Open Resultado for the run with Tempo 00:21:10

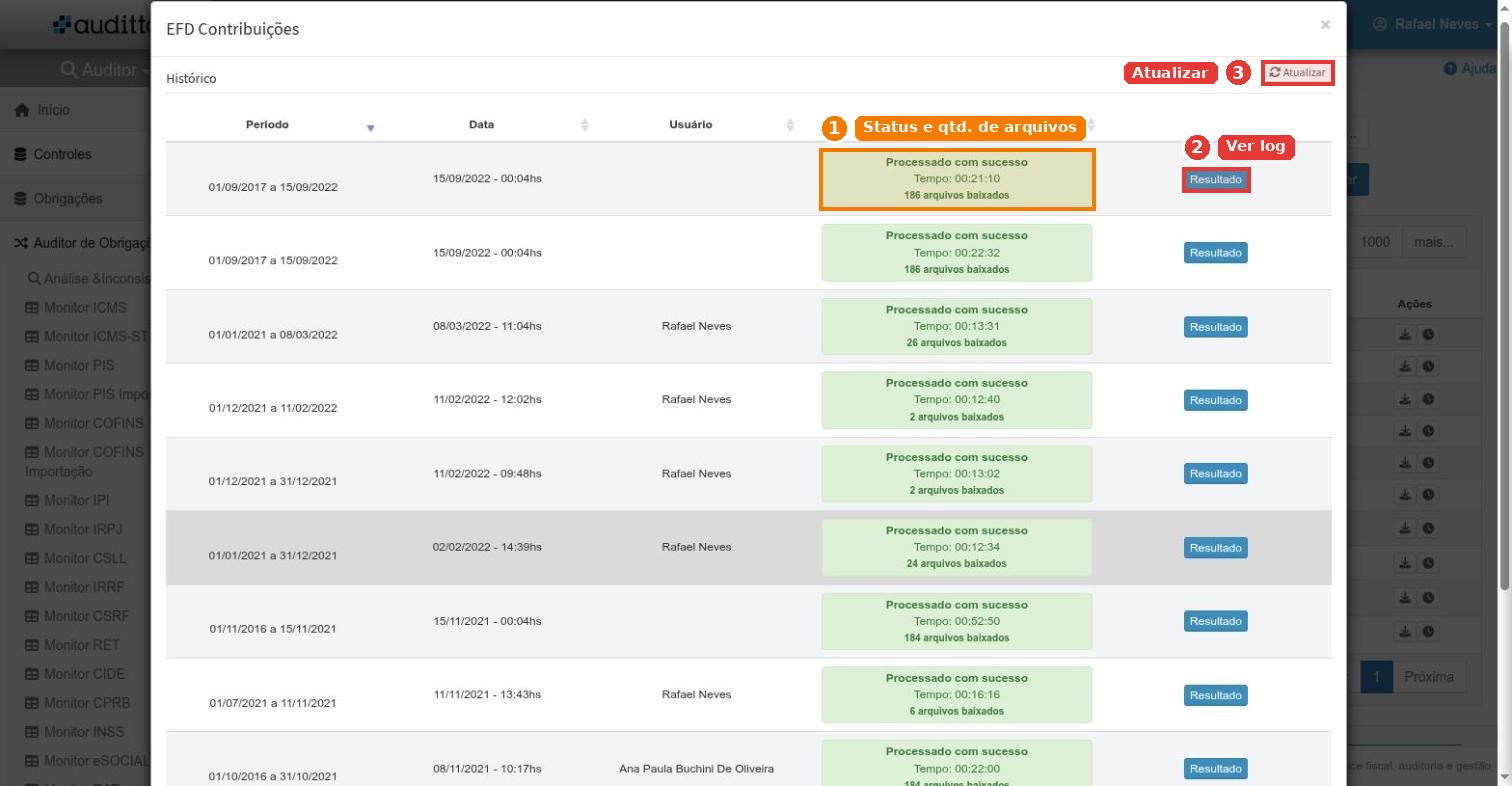[x=1216, y=180]
